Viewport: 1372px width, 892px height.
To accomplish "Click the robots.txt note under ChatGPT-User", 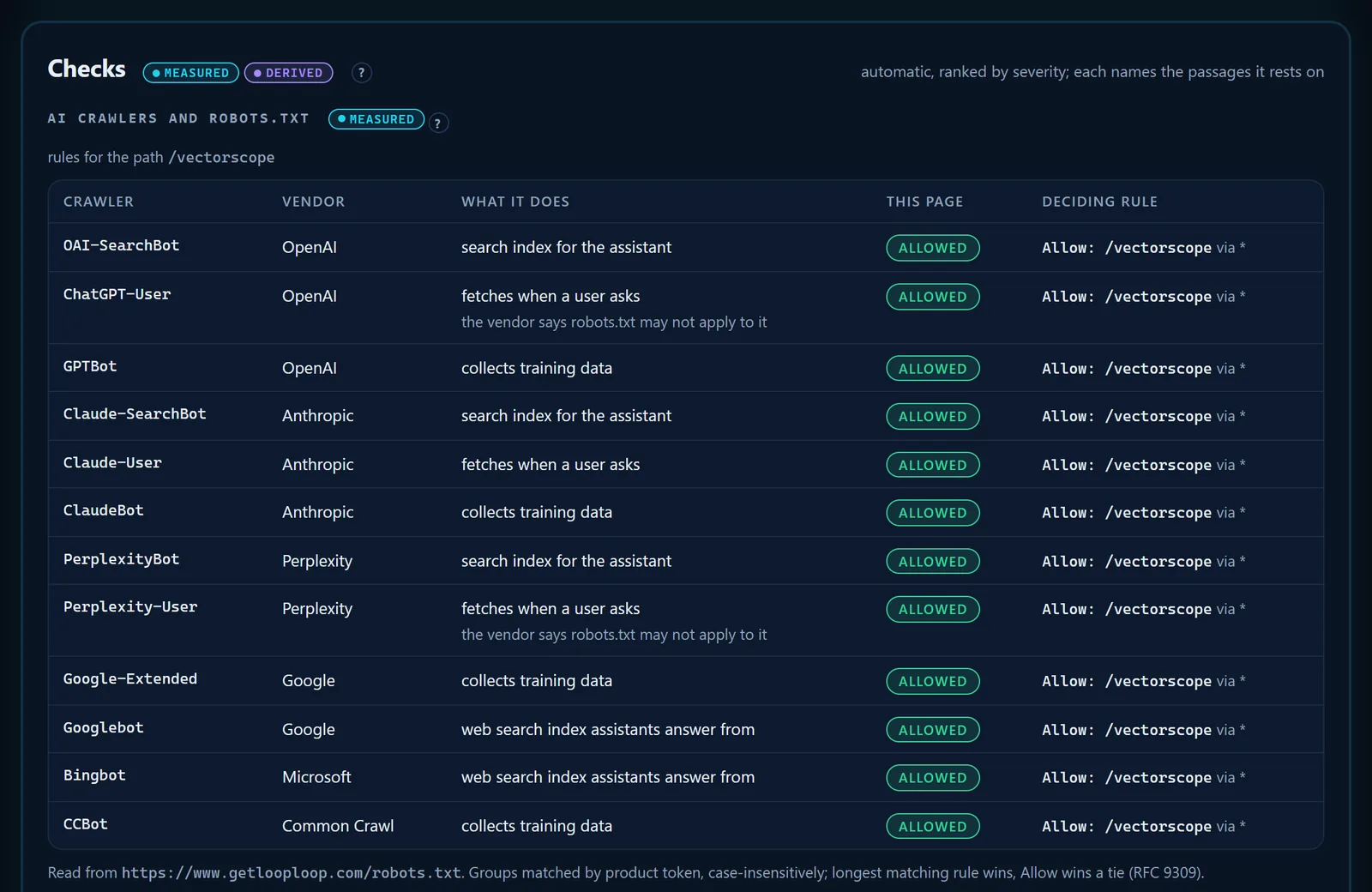I will click(614, 322).
